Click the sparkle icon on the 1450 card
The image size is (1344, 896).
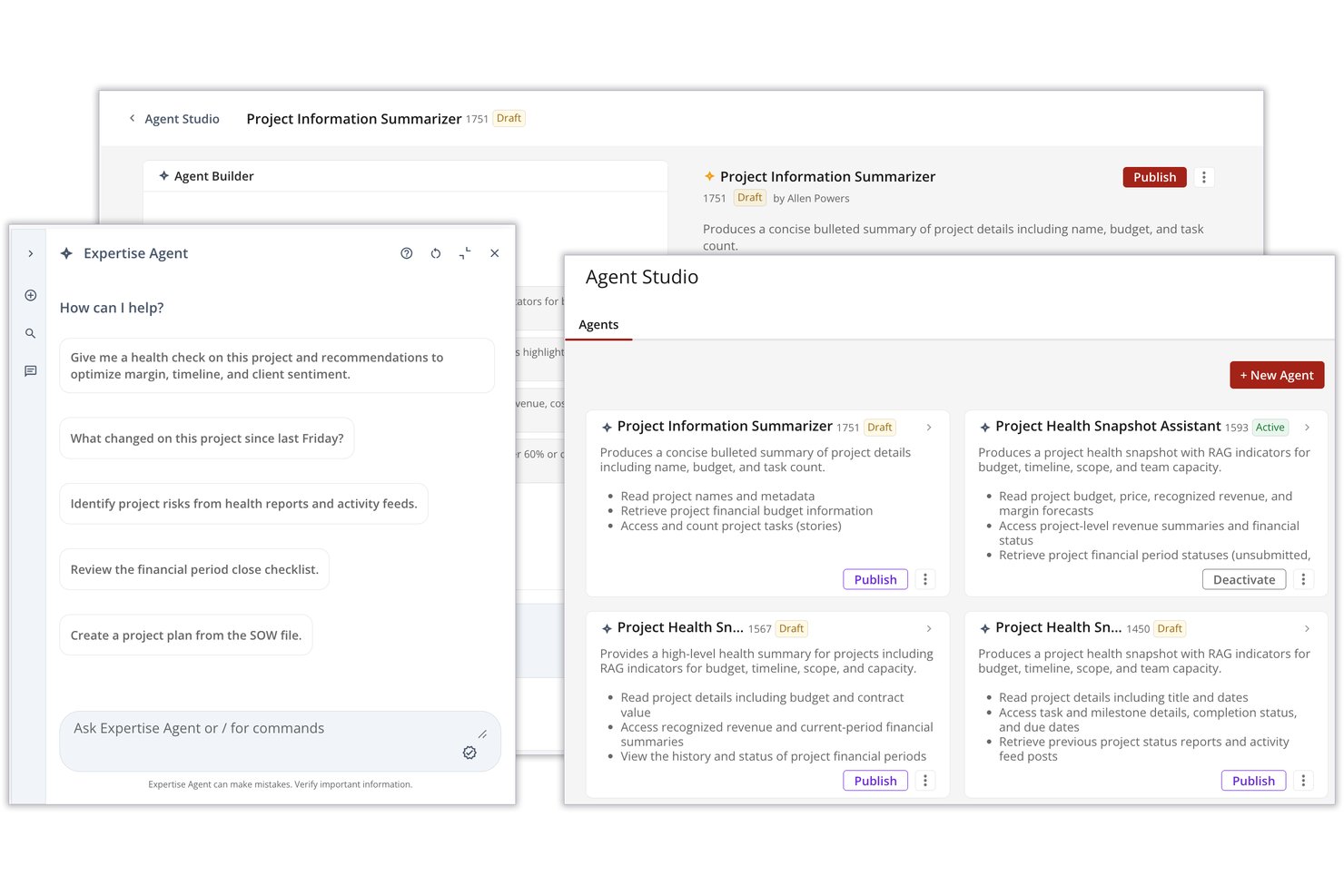coord(985,629)
